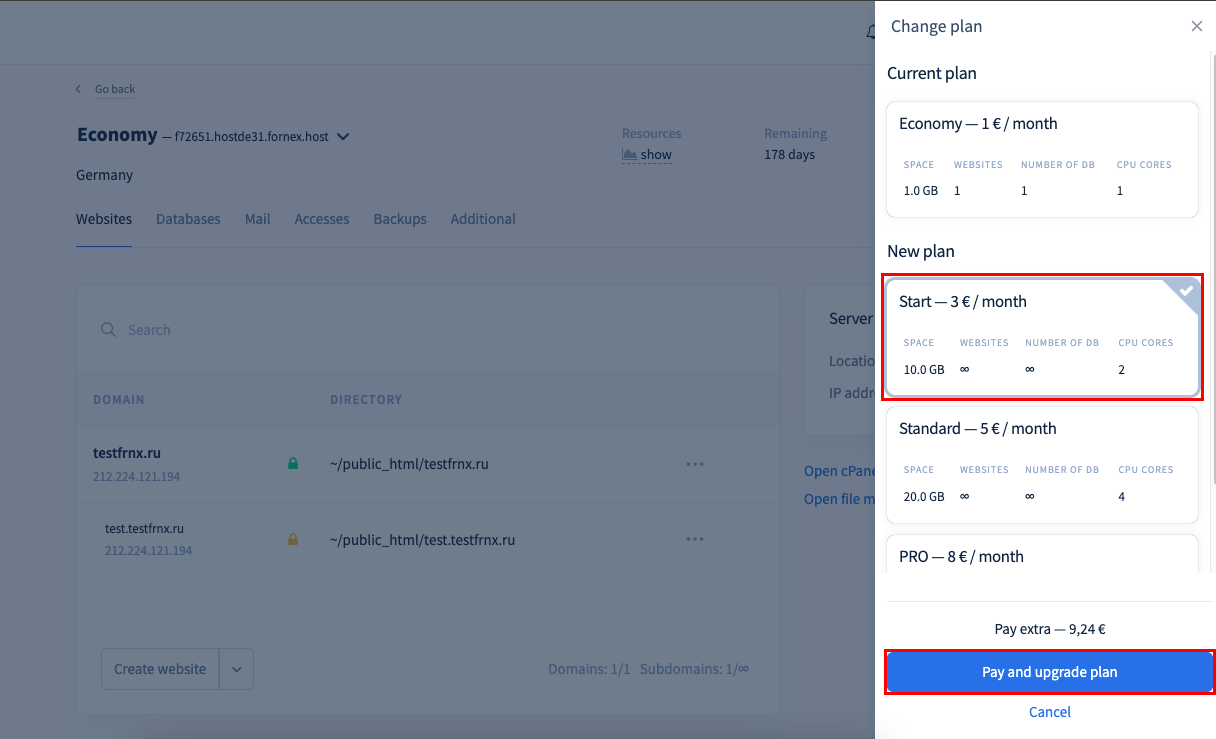Click the DIRECTORY column header

tap(366, 399)
